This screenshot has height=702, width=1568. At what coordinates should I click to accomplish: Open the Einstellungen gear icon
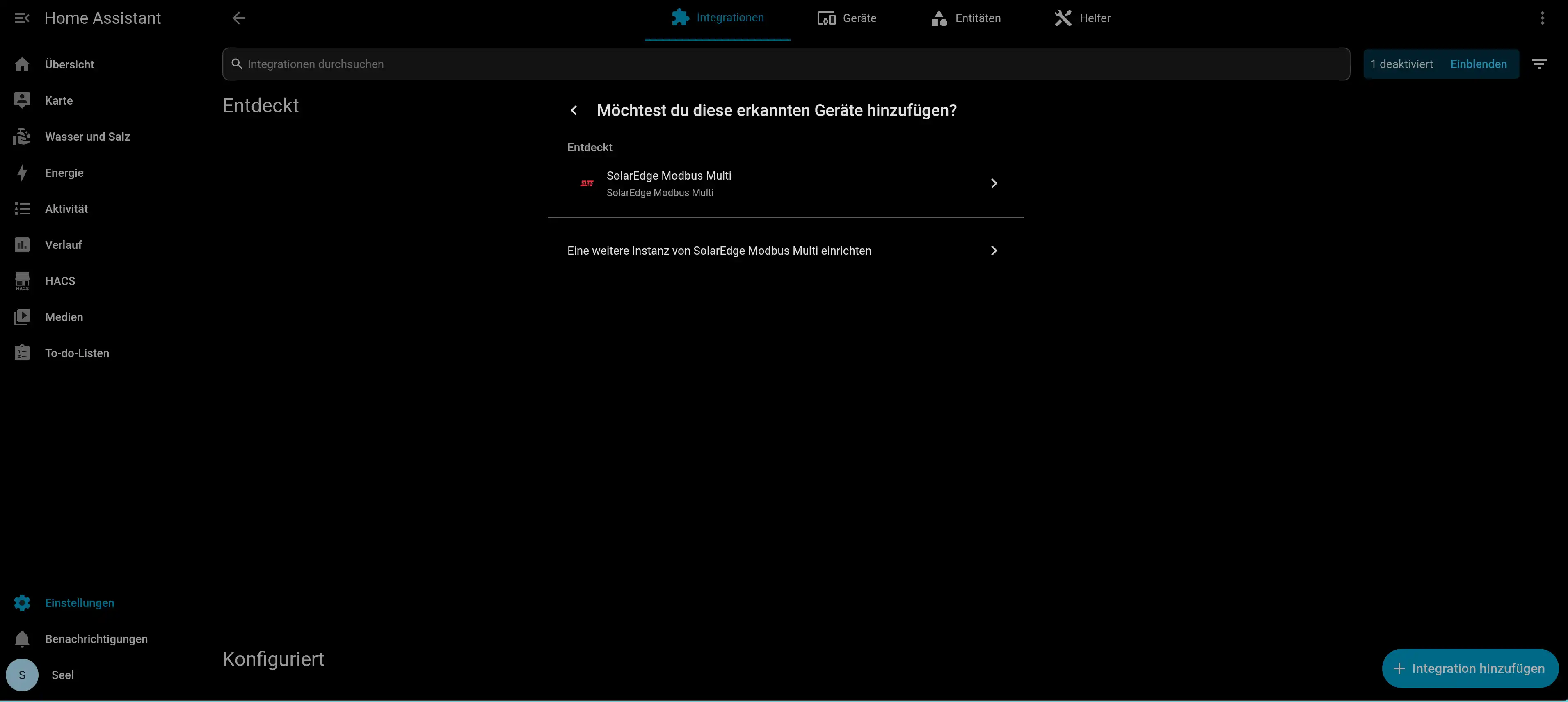22,603
